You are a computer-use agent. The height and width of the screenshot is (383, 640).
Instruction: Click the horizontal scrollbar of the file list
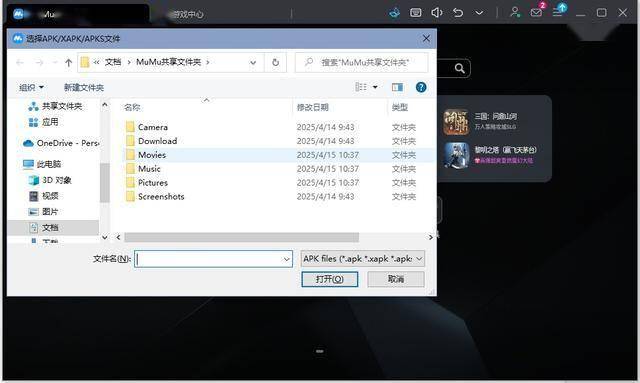pyautogui.click(x=241, y=237)
